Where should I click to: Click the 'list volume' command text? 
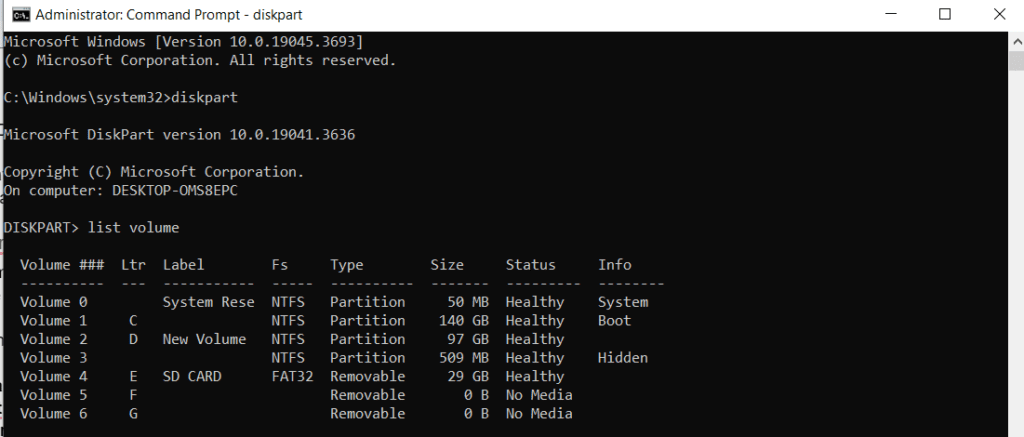point(133,228)
